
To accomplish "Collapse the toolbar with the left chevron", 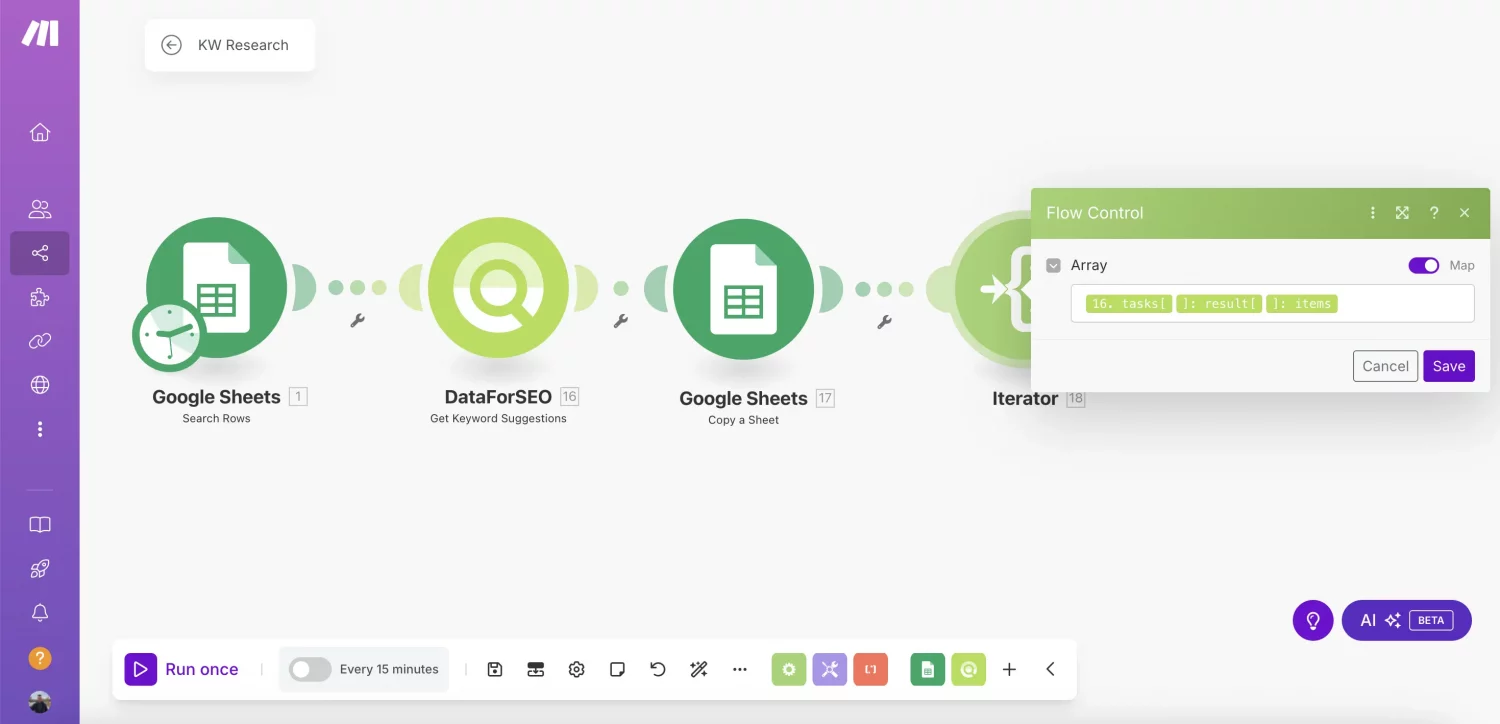I will tap(1050, 669).
